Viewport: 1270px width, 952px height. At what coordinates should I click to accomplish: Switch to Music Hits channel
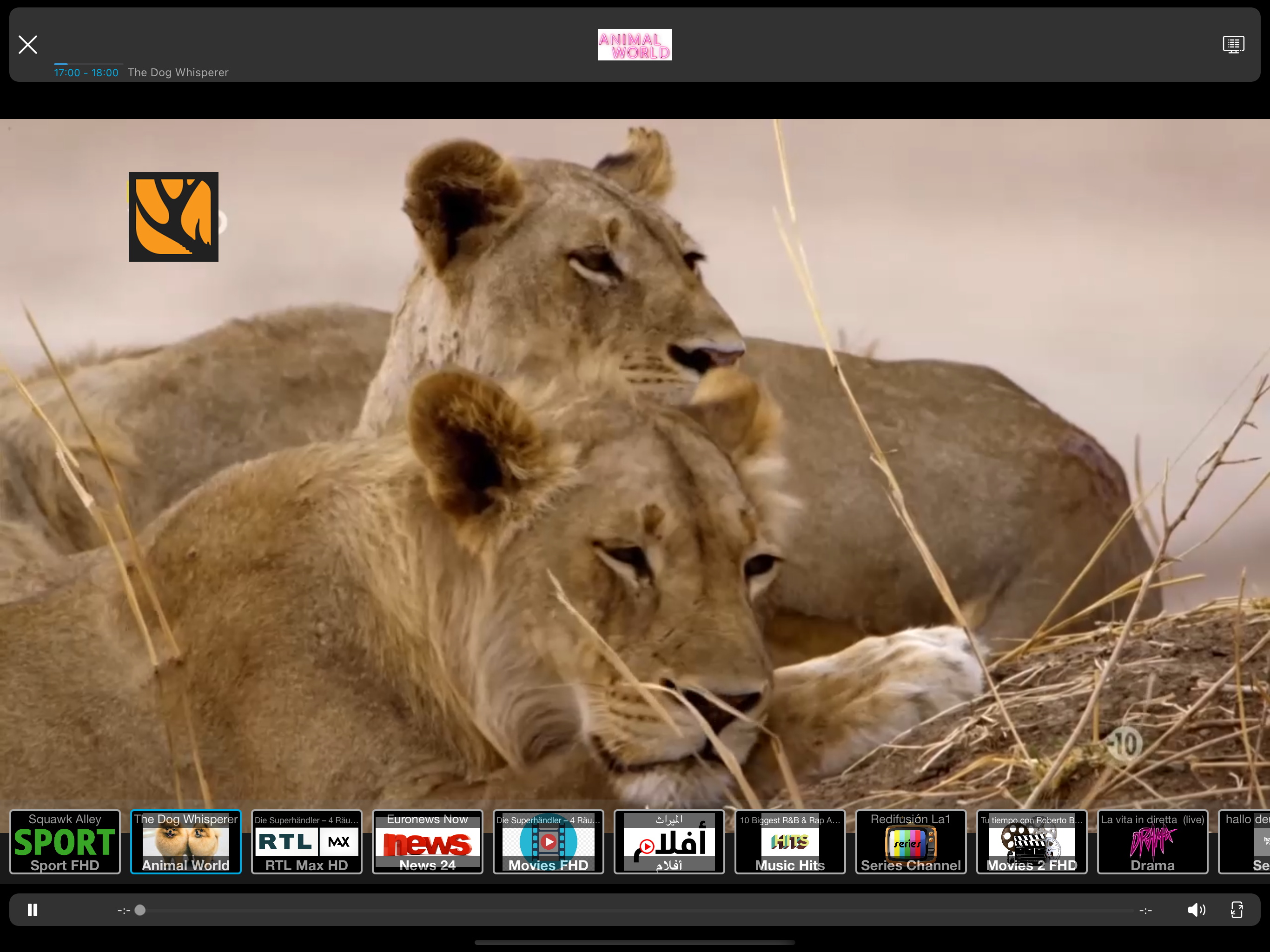pyautogui.click(x=790, y=842)
